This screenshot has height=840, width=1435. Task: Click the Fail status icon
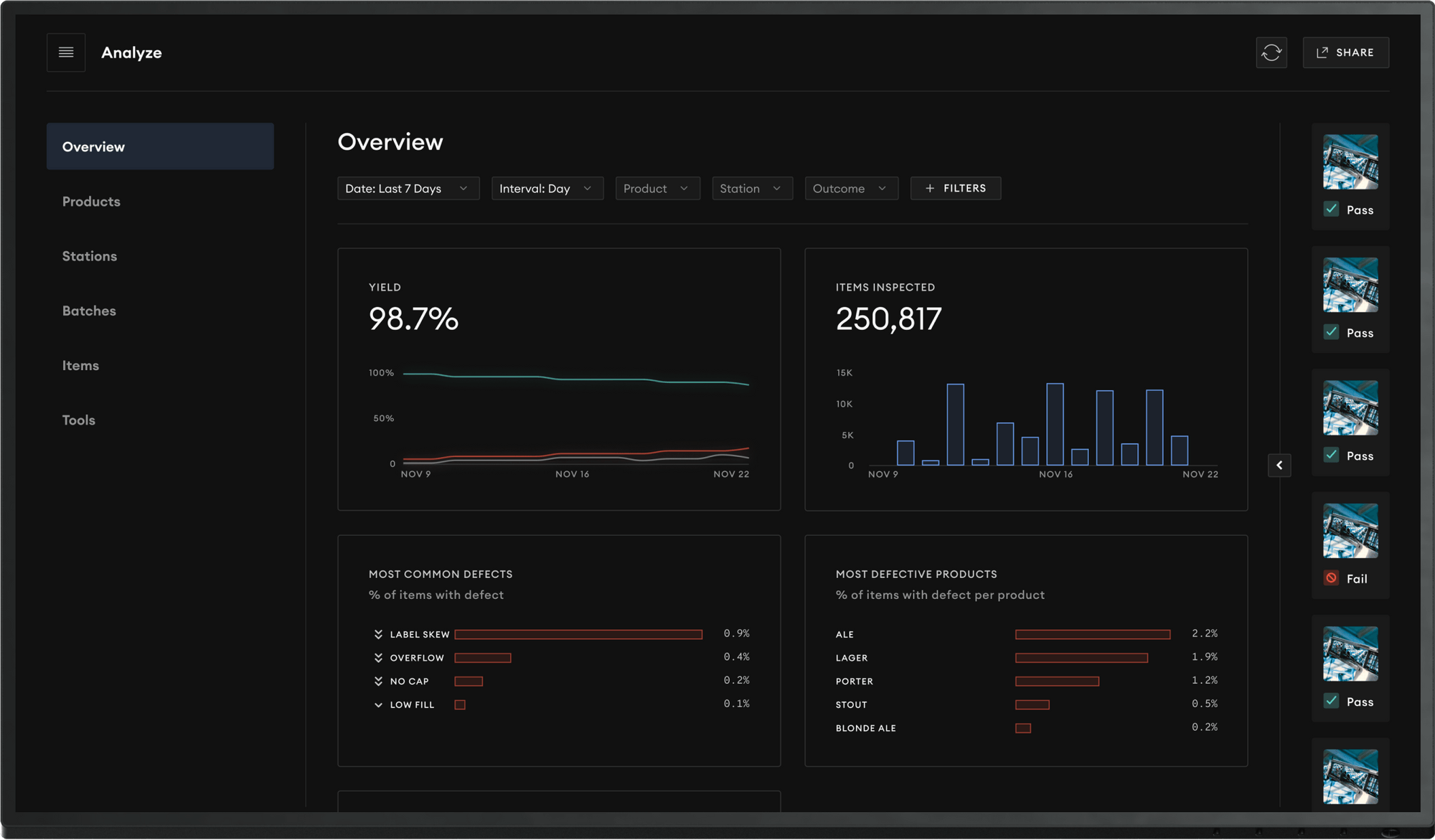[x=1331, y=578]
